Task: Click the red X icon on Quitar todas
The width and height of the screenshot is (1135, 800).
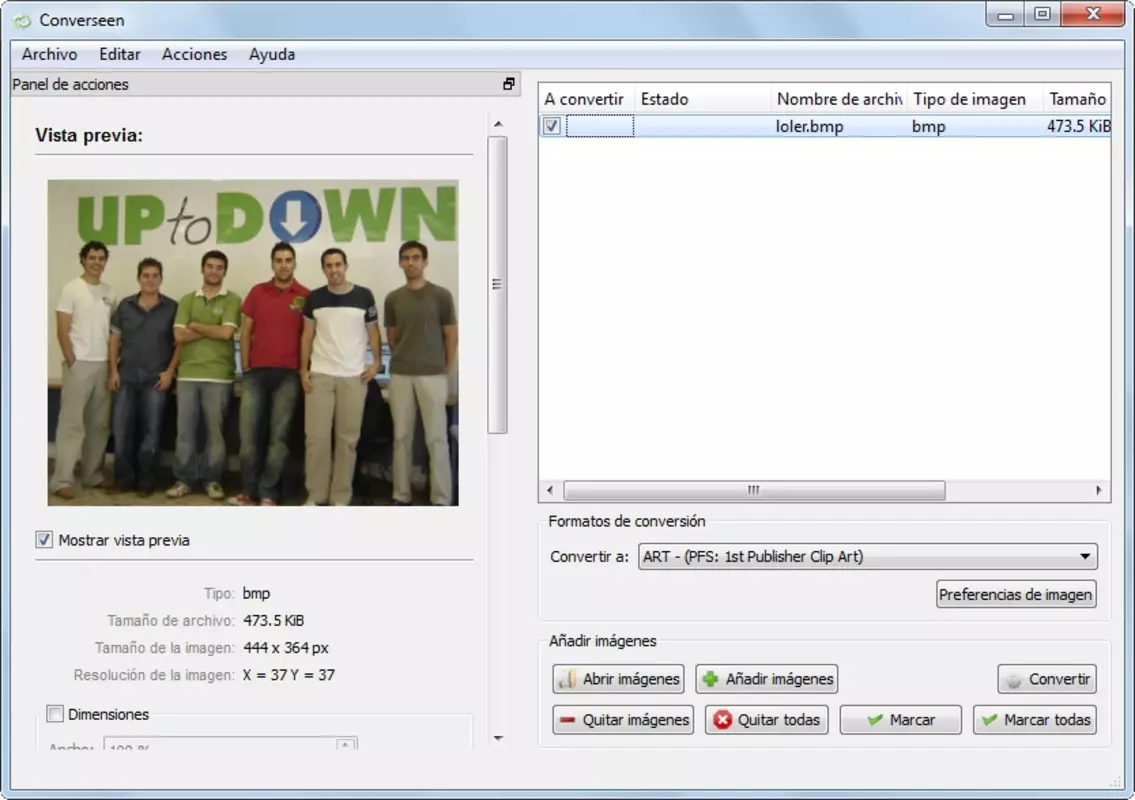Action: click(x=722, y=720)
